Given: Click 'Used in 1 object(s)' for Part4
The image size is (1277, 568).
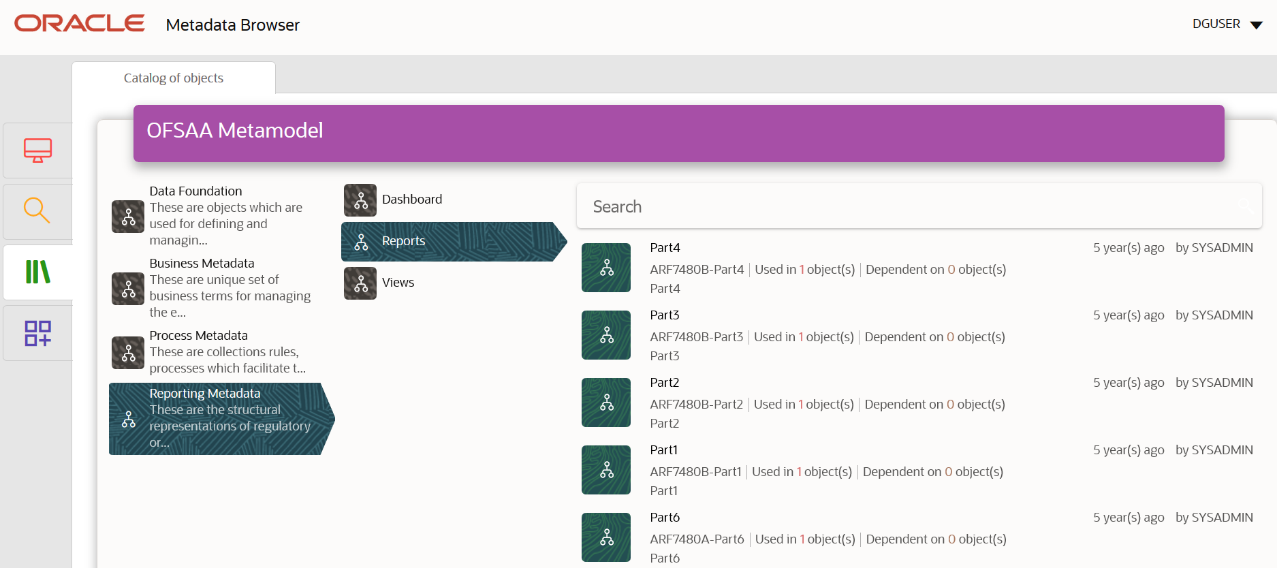Looking at the screenshot, I should (x=805, y=269).
